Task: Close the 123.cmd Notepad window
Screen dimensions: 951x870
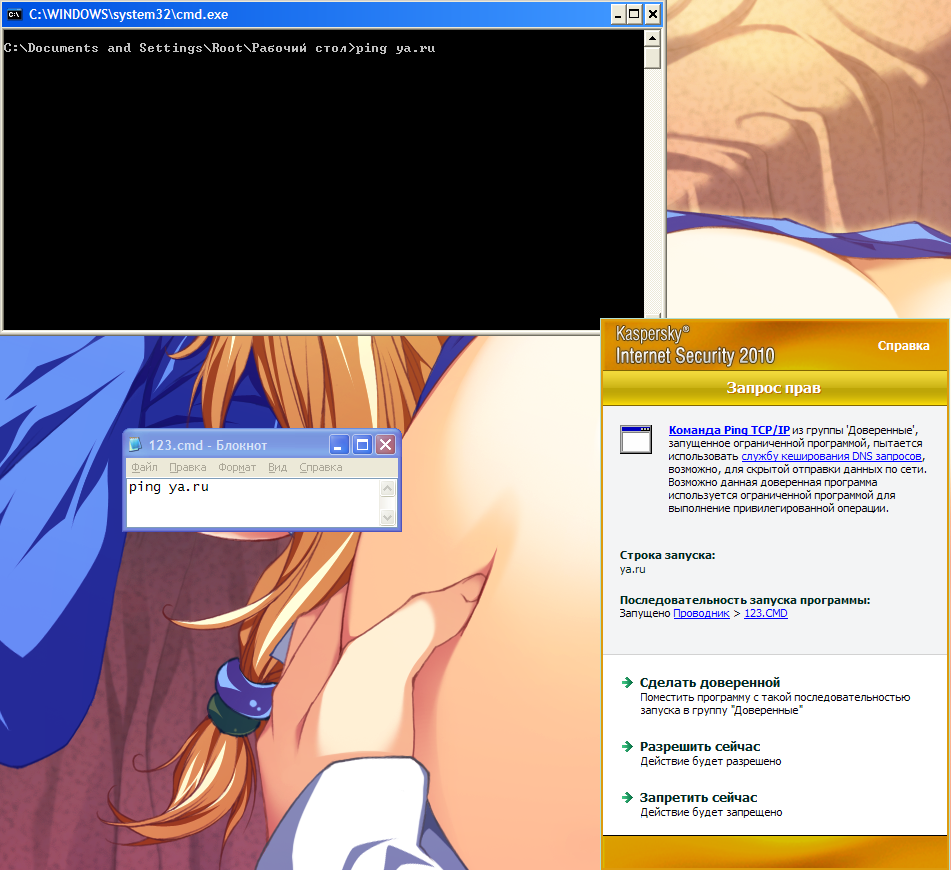Action: (385, 445)
